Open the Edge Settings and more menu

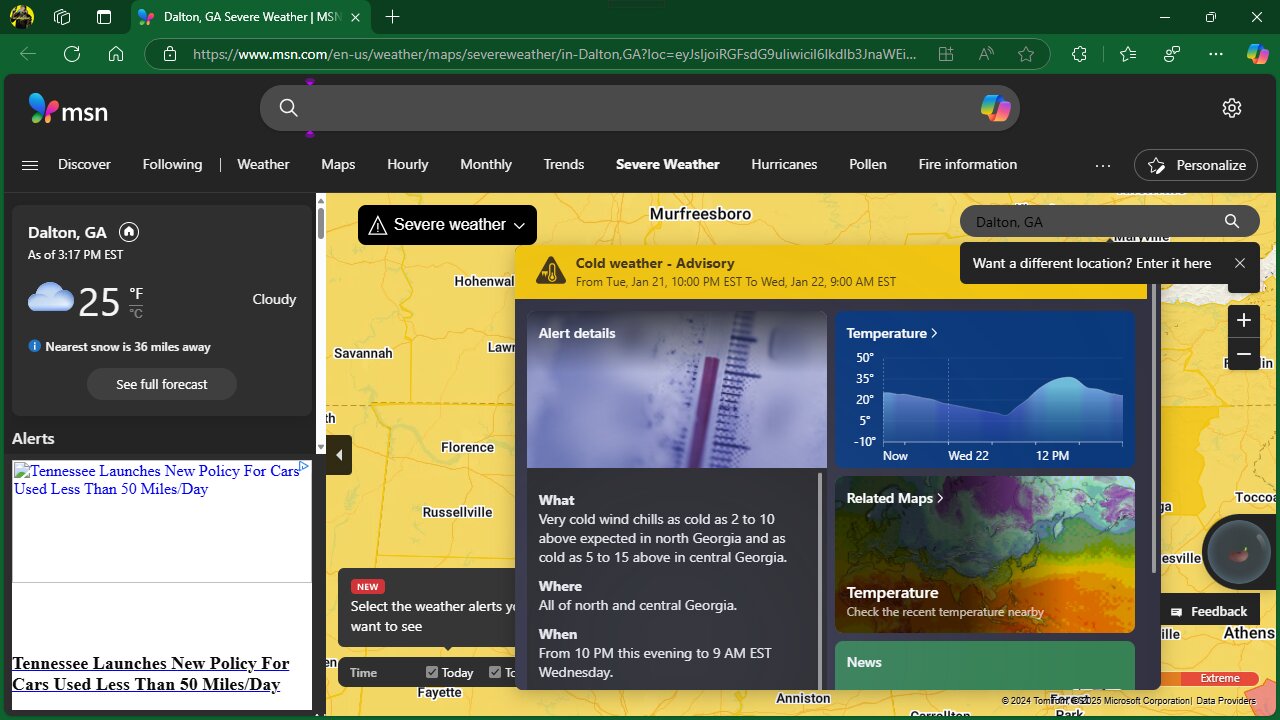(1216, 54)
